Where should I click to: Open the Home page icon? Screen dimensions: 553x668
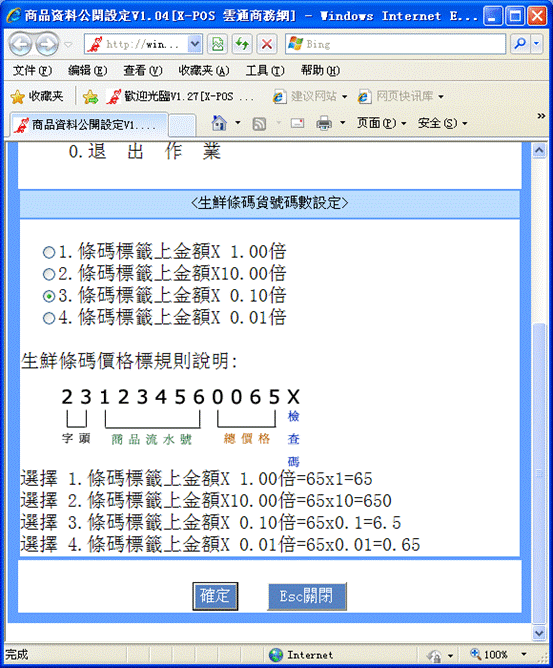coord(219,123)
